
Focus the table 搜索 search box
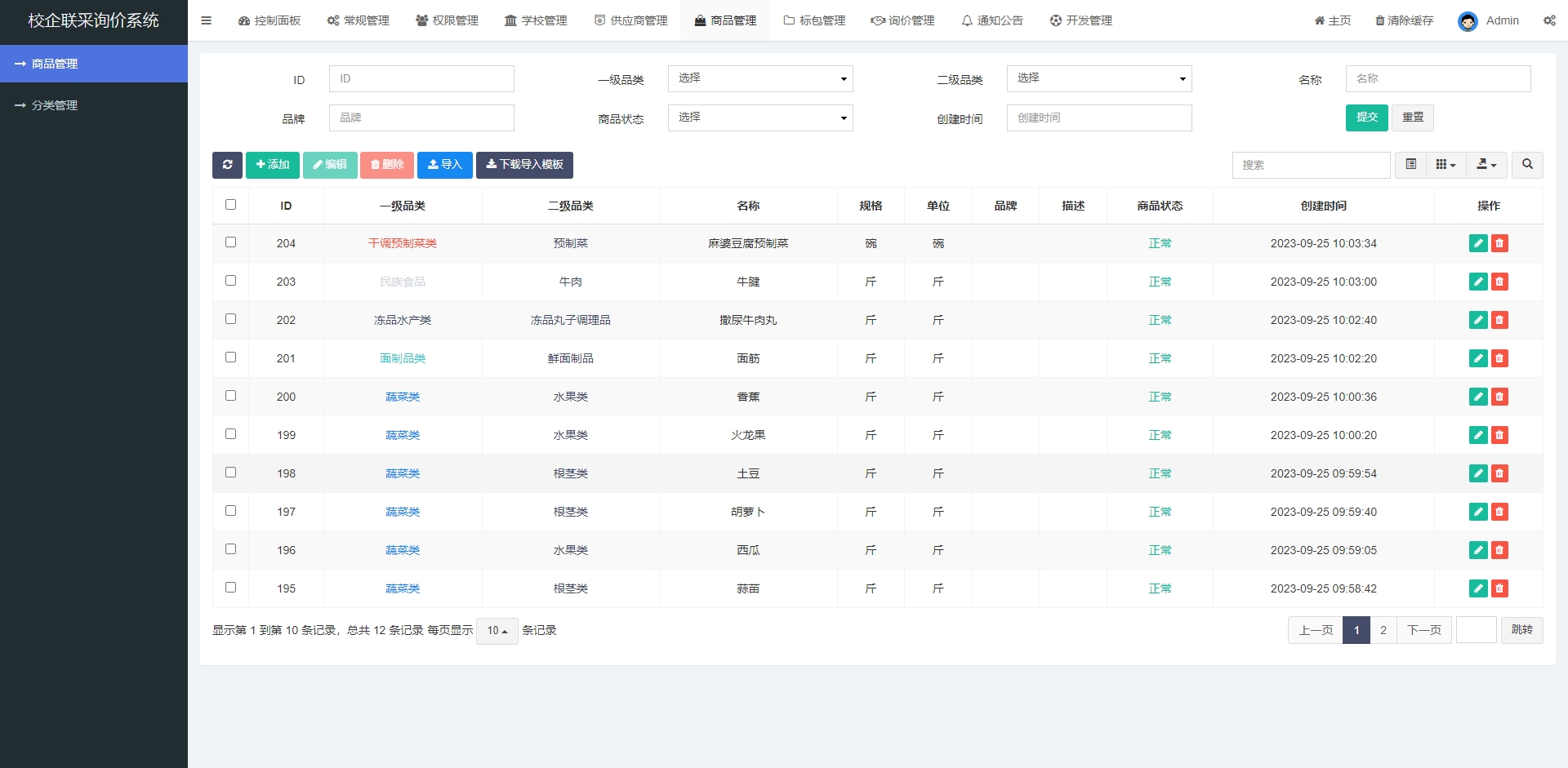(x=1312, y=165)
